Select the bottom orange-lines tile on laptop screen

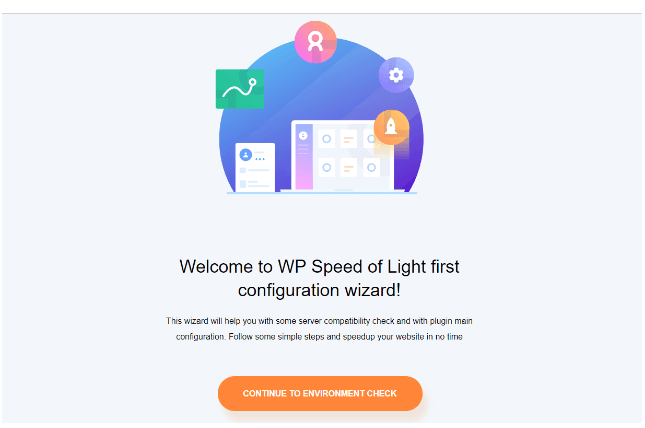point(349,167)
